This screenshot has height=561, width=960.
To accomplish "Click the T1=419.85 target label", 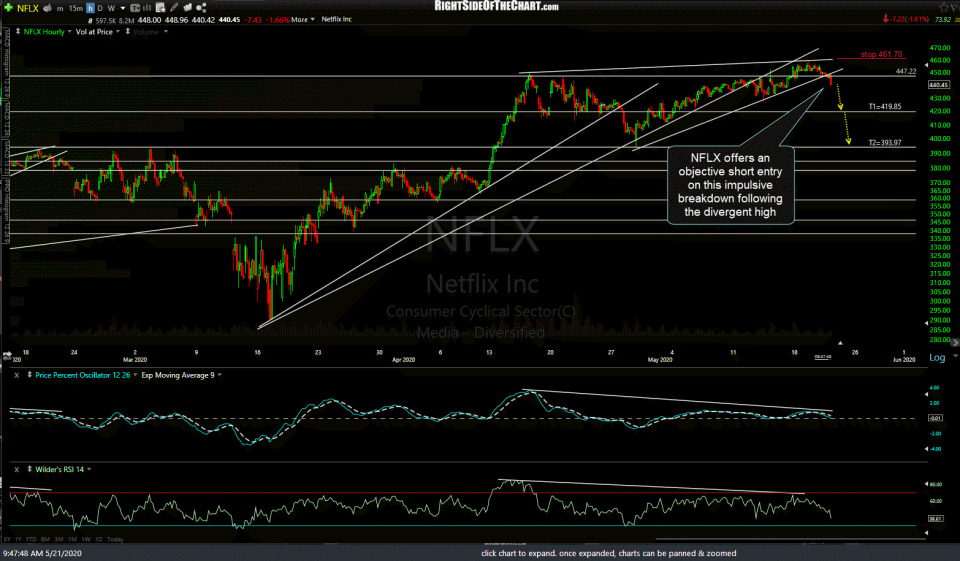I will click(885, 107).
